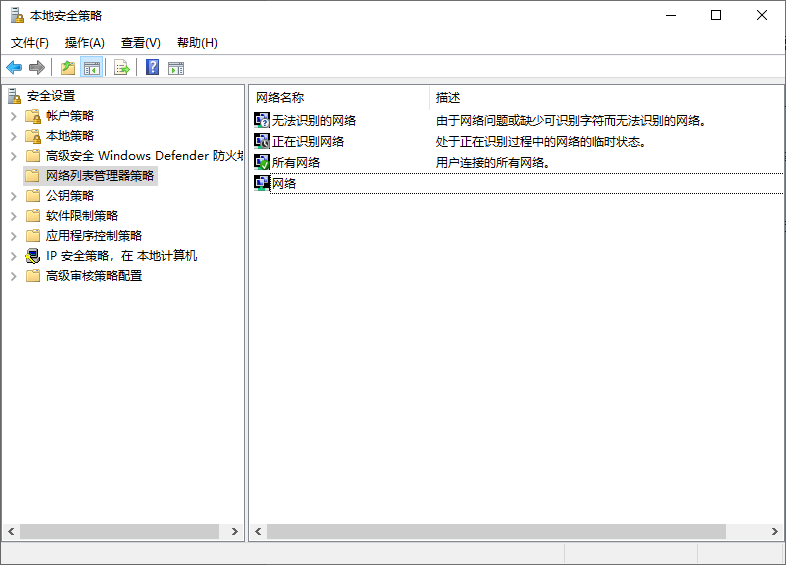The width and height of the screenshot is (786, 565).
Task: Expand the 帐户策略 tree node
Action: click(13, 116)
